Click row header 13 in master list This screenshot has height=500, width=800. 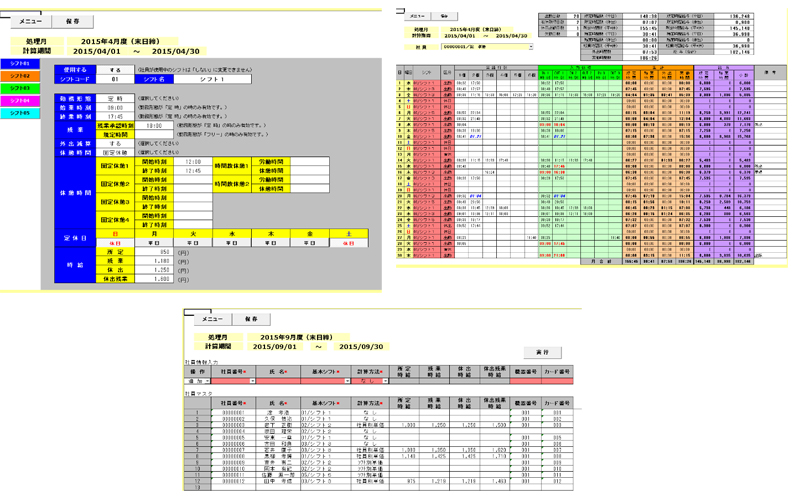[197, 487]
